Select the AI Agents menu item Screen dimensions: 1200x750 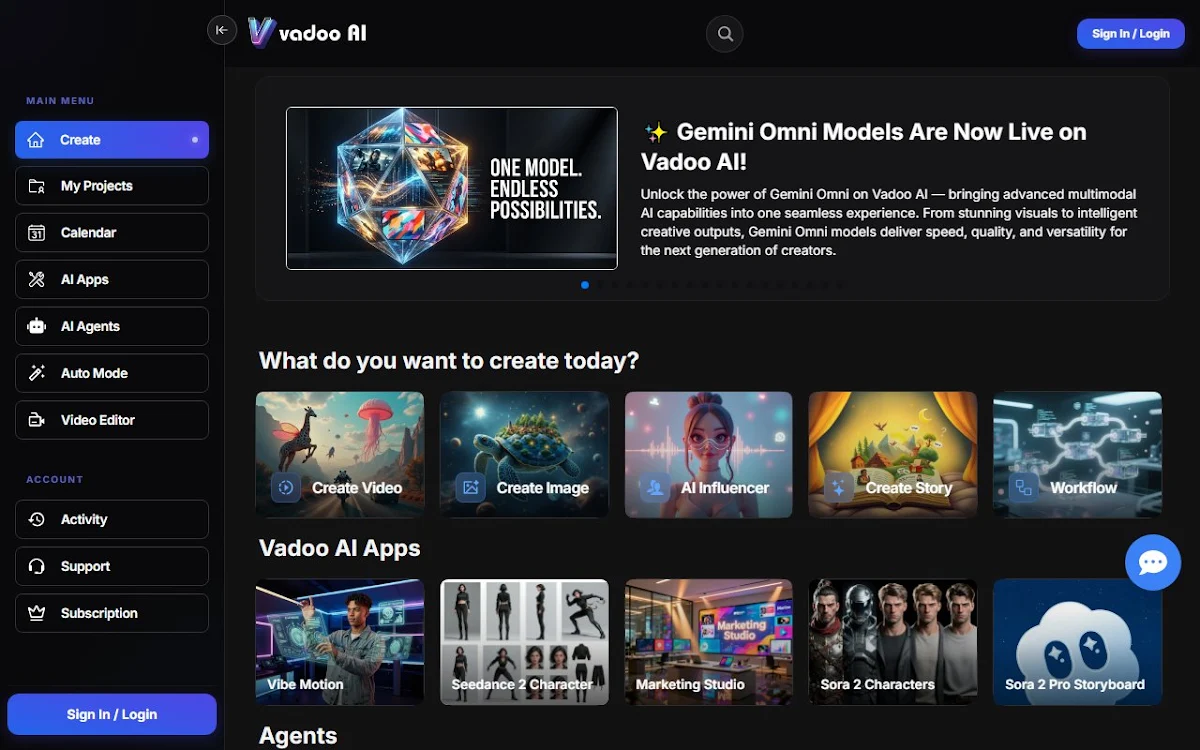coord(112,326)
